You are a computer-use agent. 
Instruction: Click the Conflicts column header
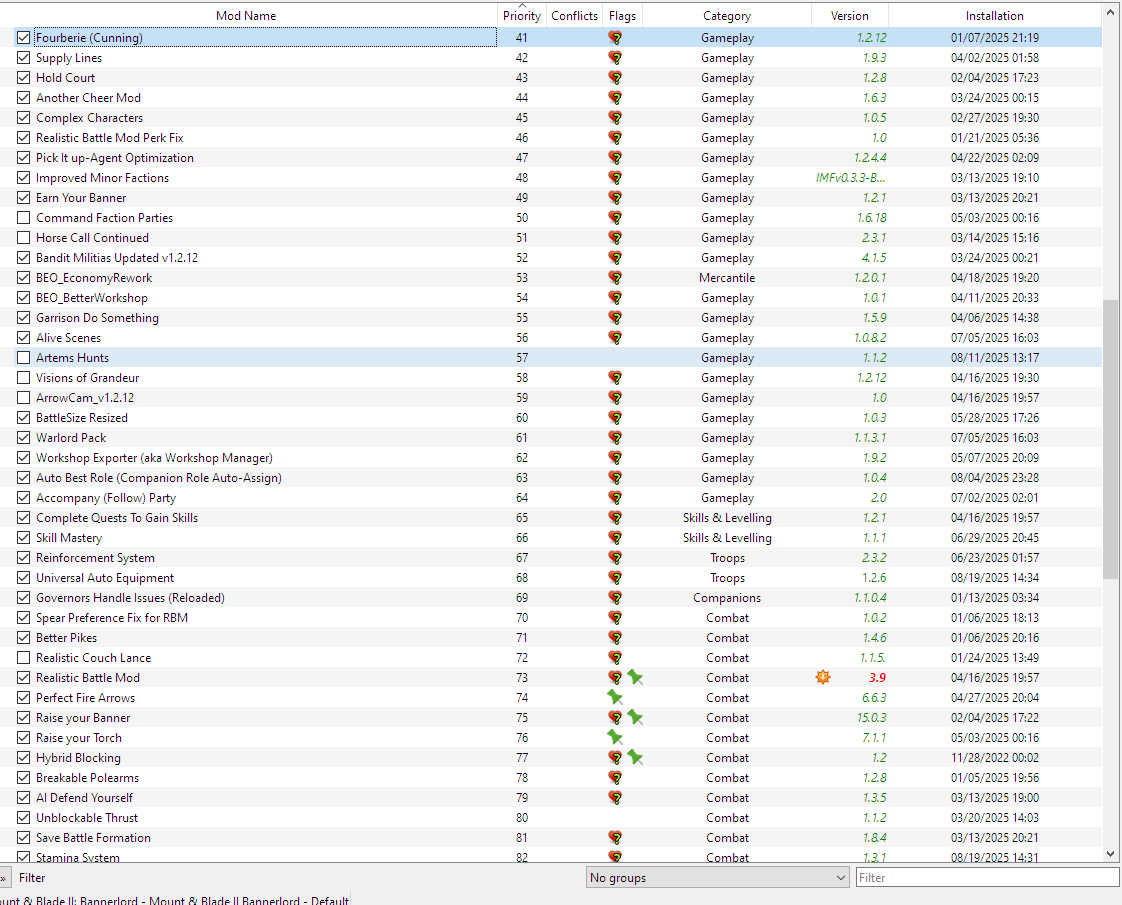click(575, 16)
